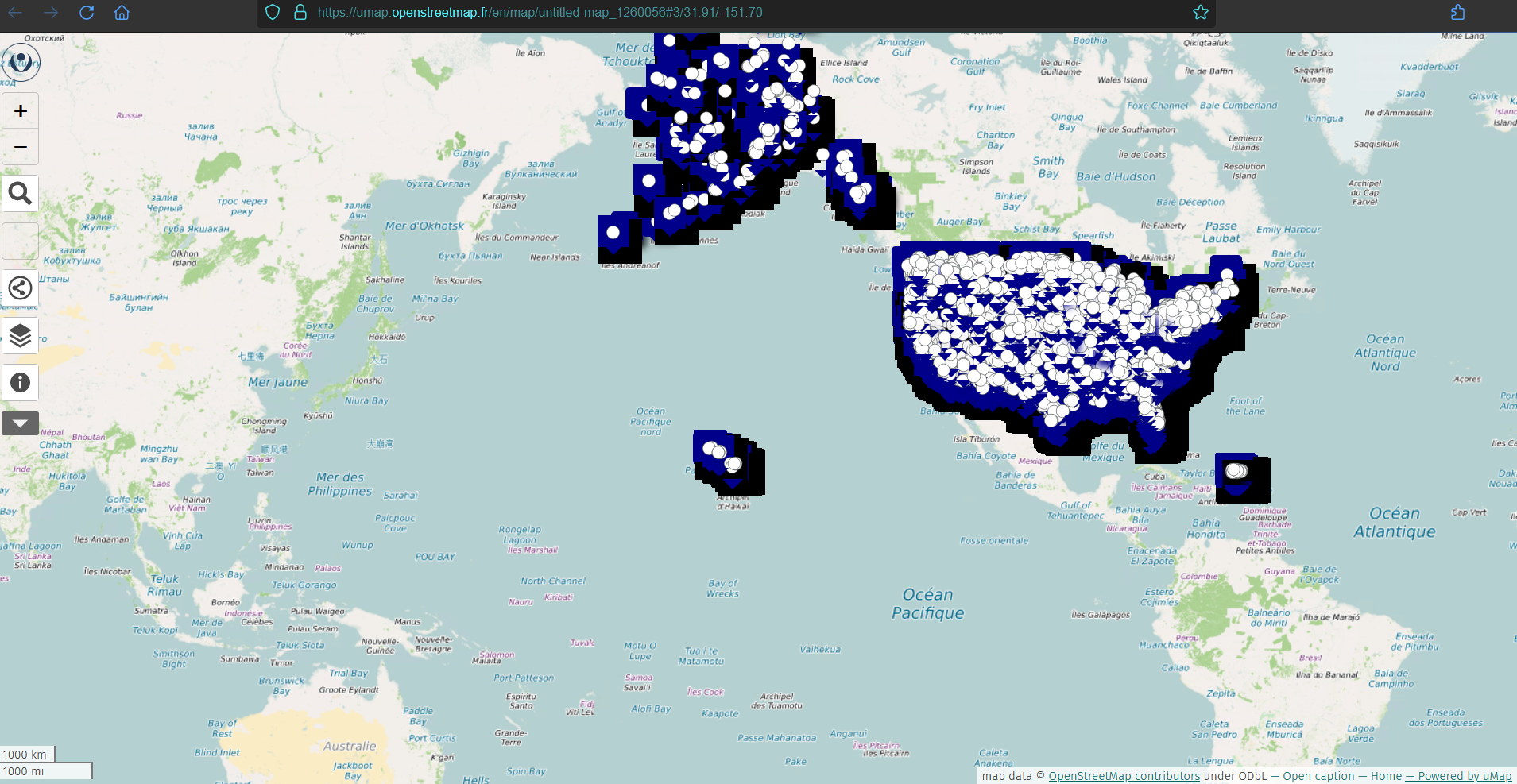
Task: Click the site security padlock icon
Action: pos(300,13)
